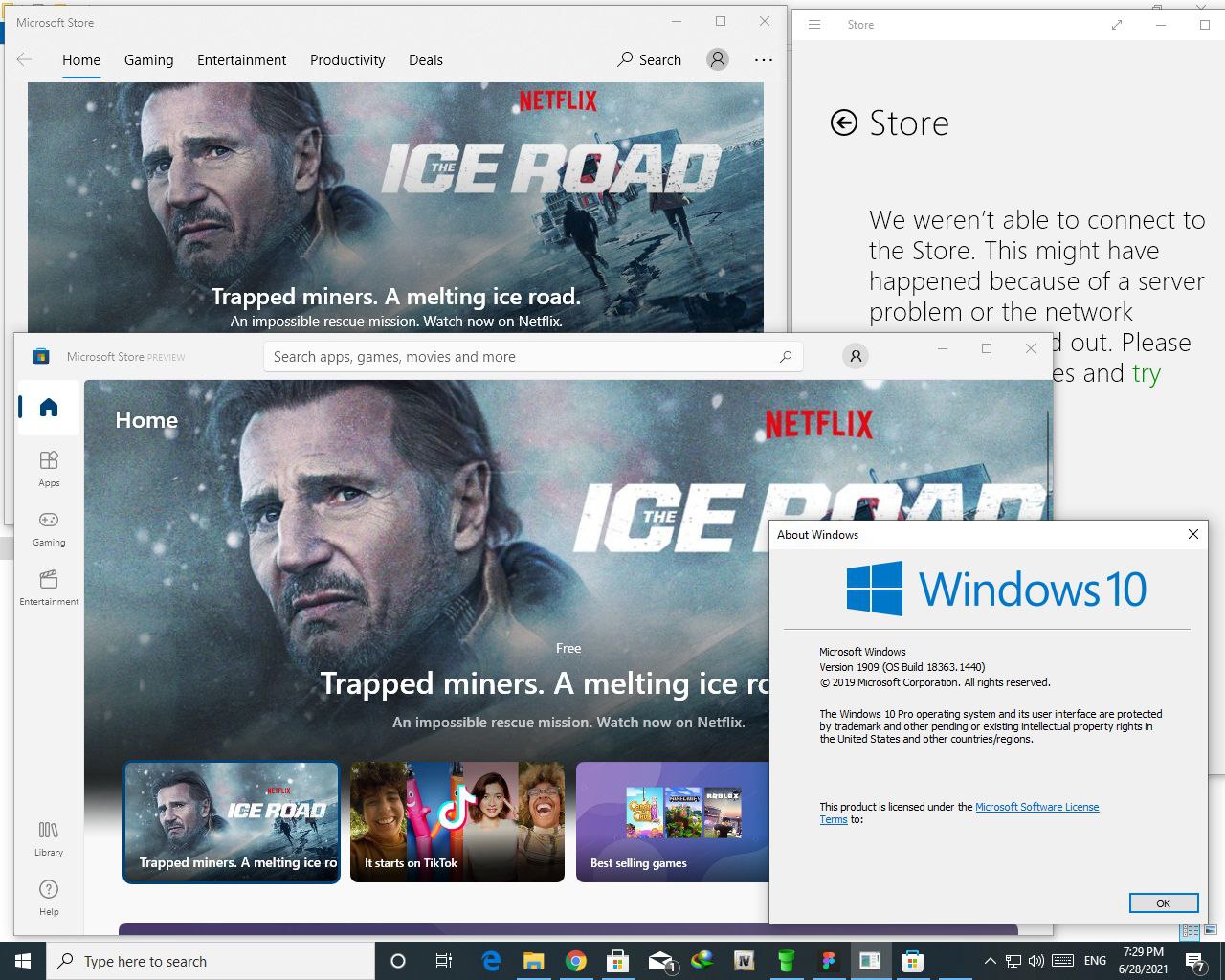Maximize the Store Preview window

coord(986,348)
